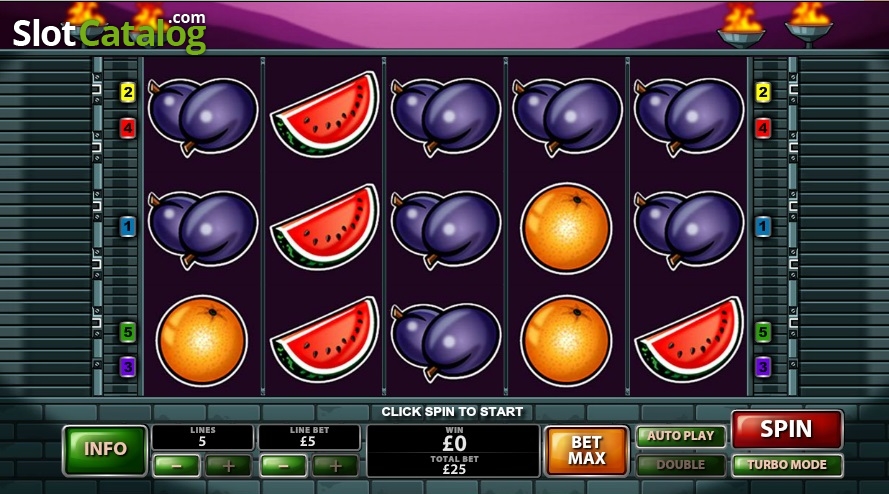Click the yellow payline 2 marker on left
Screen dimensions: 889x494
coord(128,92)
